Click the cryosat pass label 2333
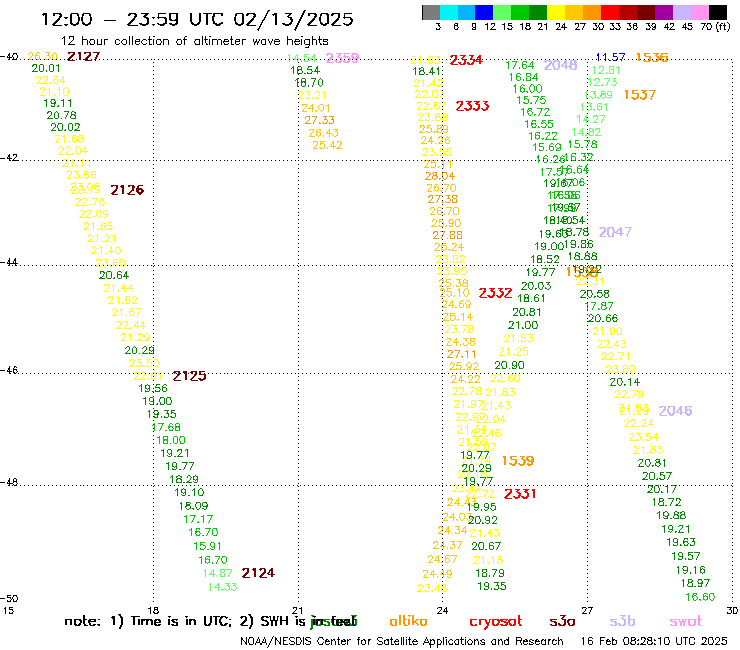 pos(472,106)
